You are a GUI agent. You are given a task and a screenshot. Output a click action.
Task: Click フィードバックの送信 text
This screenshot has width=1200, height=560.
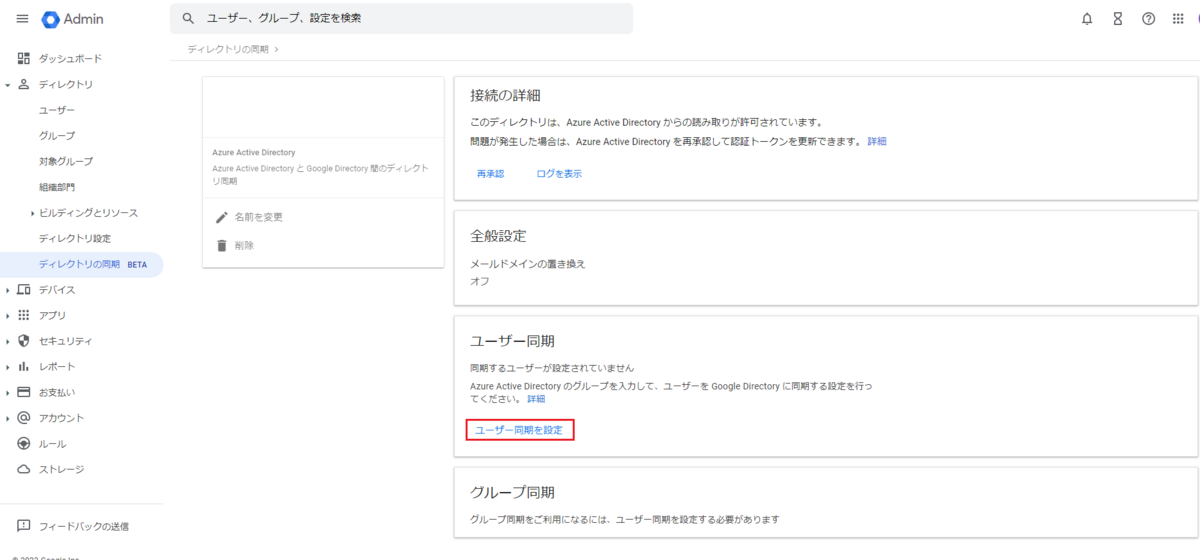(x=84, y=526)
